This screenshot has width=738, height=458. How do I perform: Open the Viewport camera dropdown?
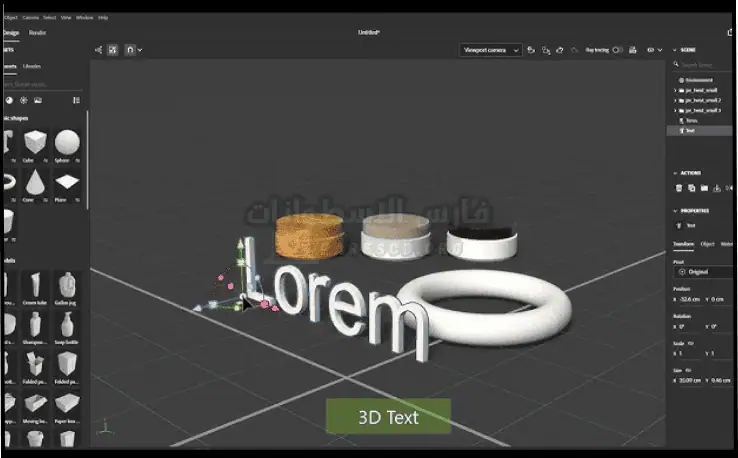pyautogui.click(x=490, y=49)
